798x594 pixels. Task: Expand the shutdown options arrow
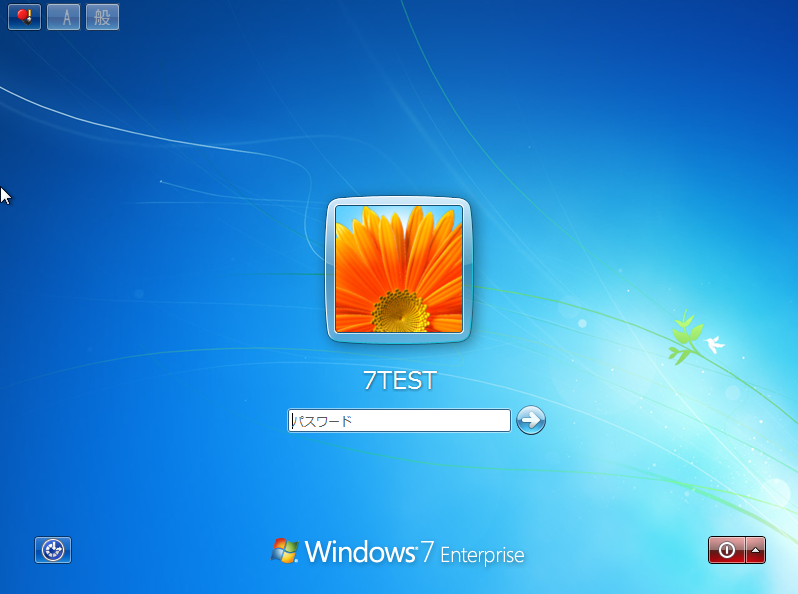[756, 550]
